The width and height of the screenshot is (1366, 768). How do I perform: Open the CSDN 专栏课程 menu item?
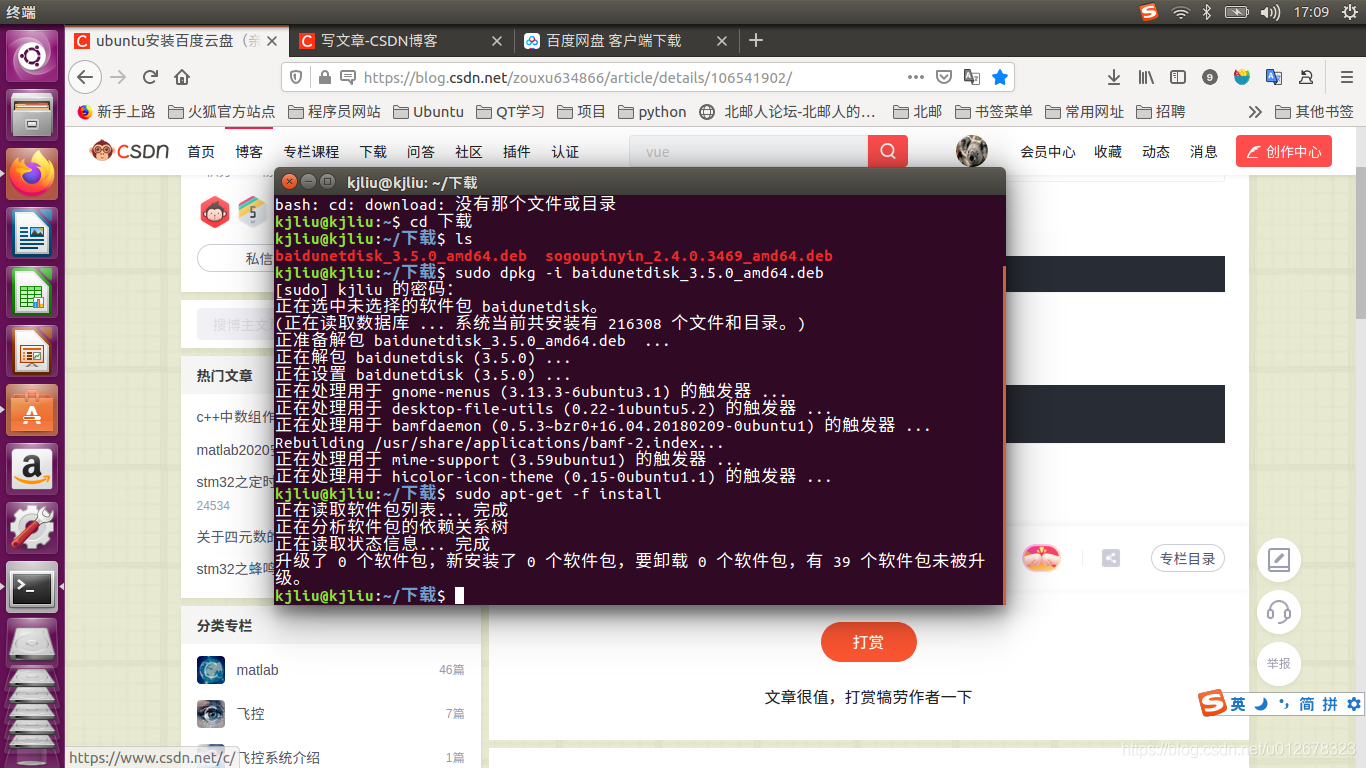311,152
